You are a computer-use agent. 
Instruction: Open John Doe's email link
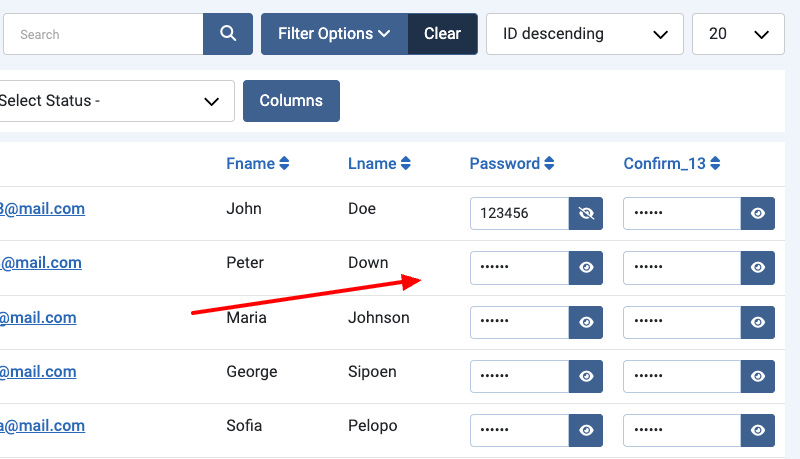pyautogui.click(x=42, y=209)
